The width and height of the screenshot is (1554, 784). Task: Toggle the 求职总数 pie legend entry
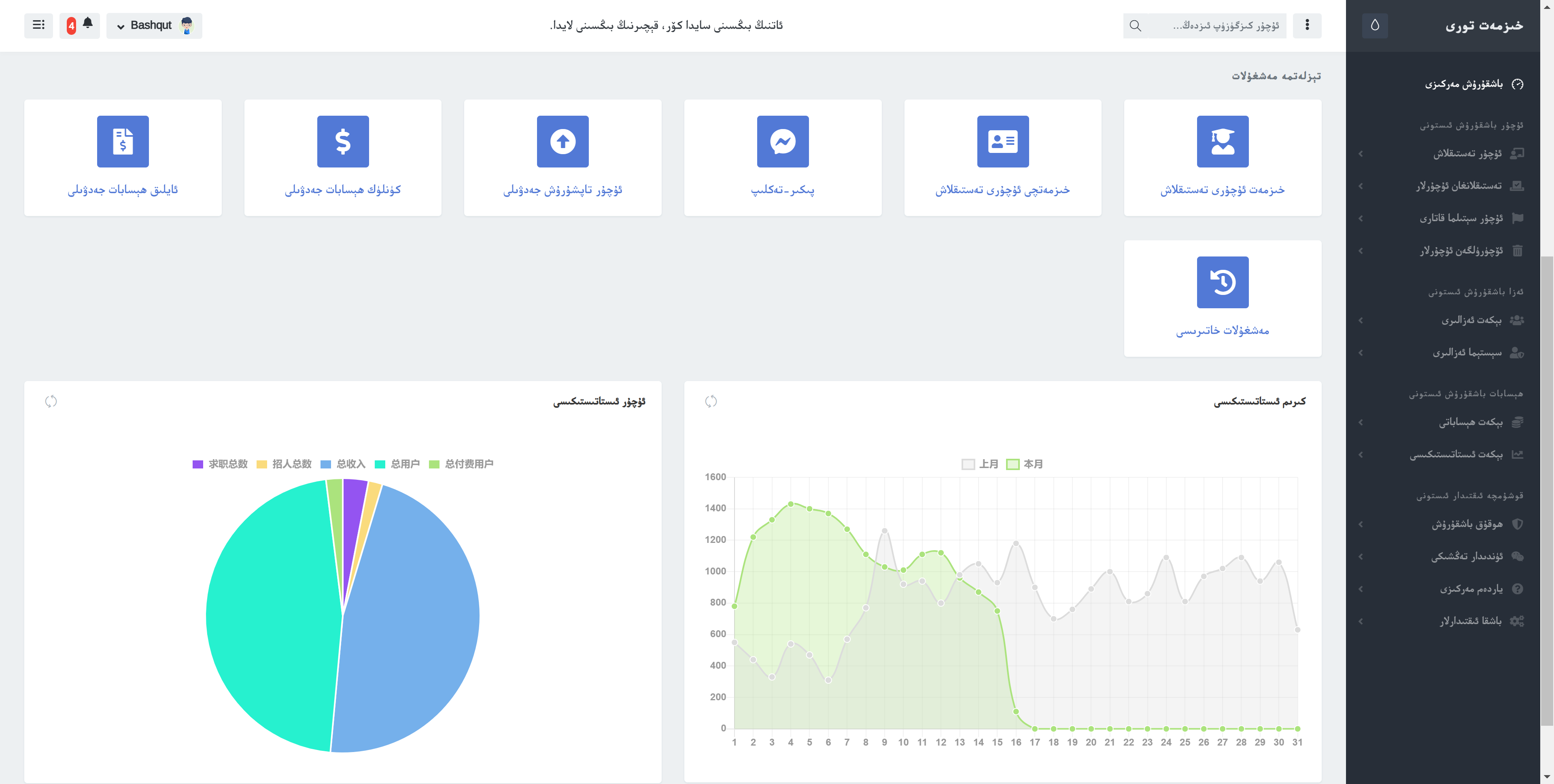tap(220, 464)
